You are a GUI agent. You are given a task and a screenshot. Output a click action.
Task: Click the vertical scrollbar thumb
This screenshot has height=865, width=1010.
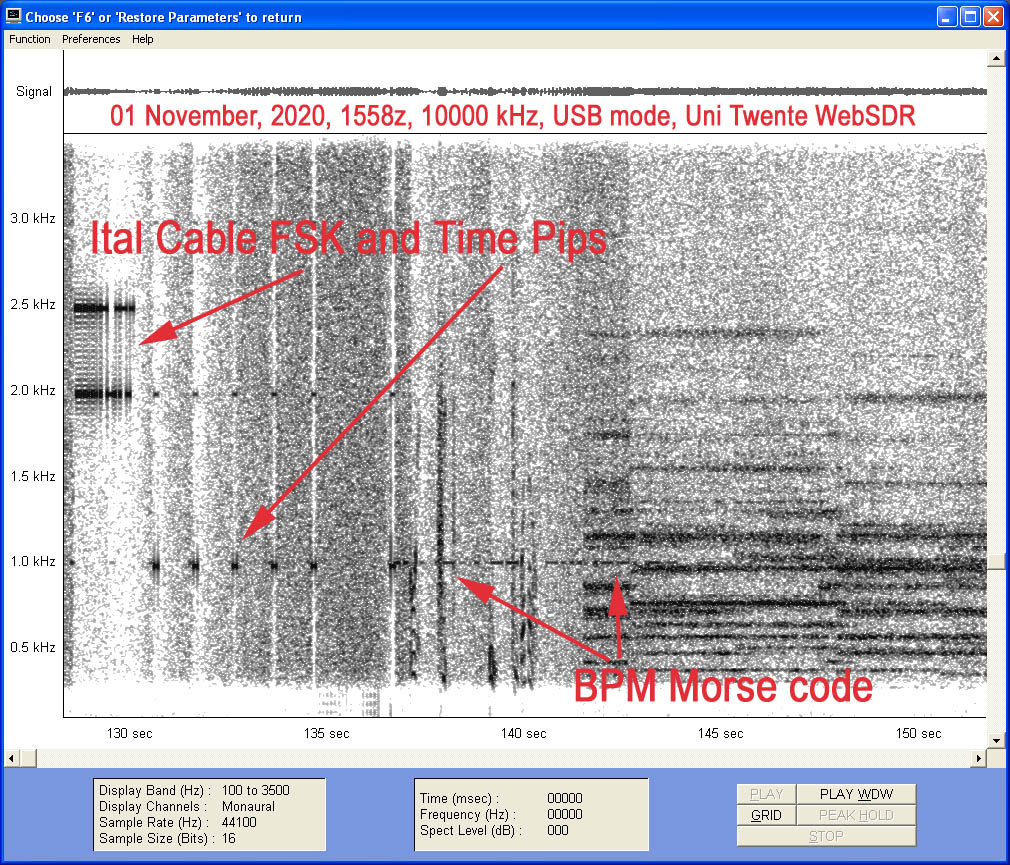(x=996, y=561)
